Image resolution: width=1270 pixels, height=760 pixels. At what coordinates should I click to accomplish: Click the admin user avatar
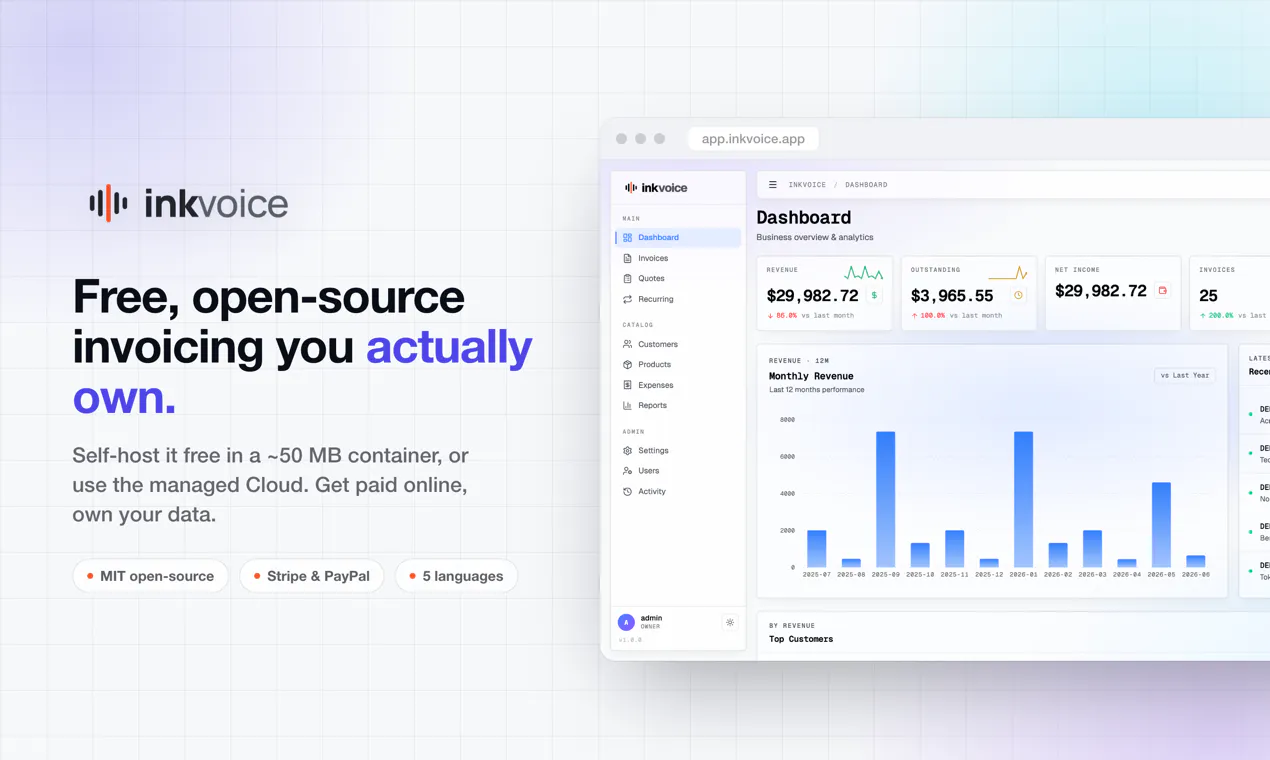(626, 622)
